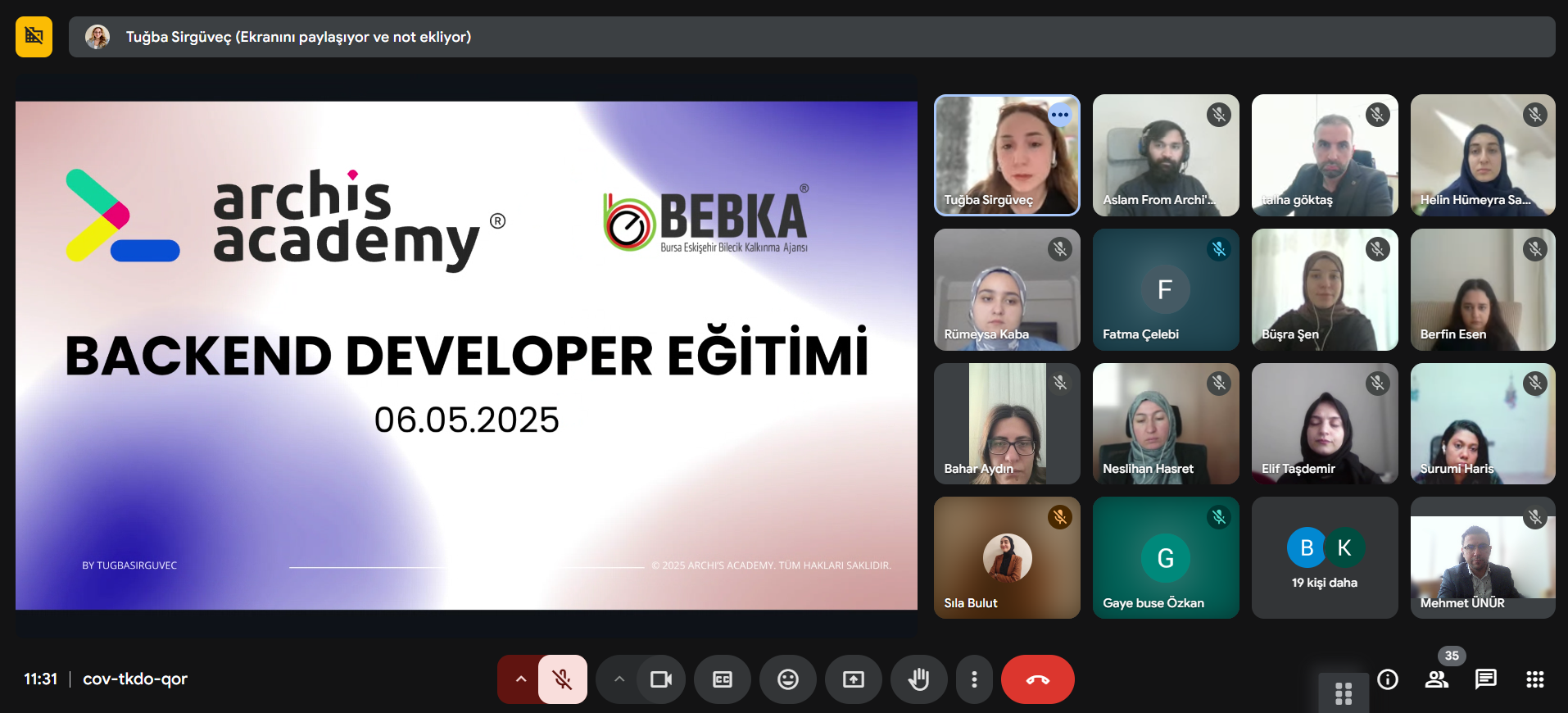Open the '19 kişi daha' tile

[x=1325, y=557]
